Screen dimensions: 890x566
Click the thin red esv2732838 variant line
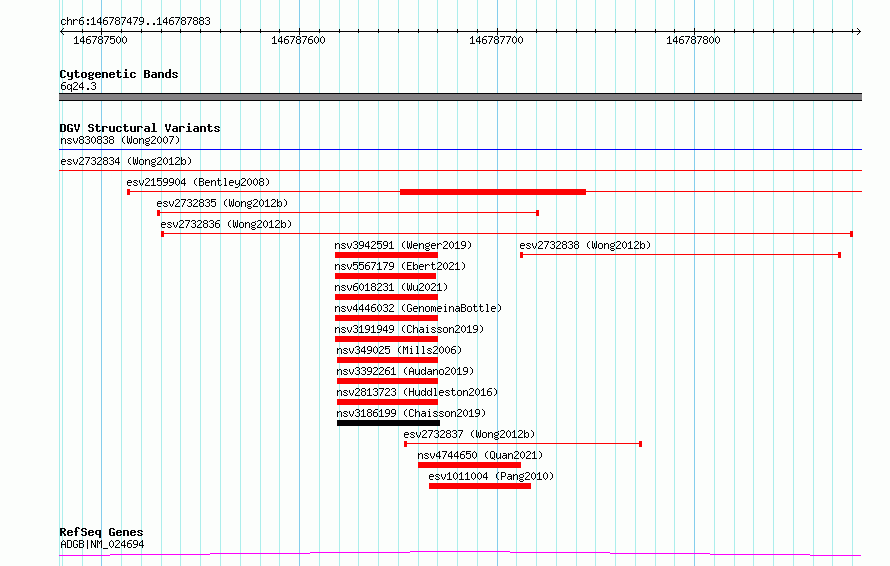680,255
